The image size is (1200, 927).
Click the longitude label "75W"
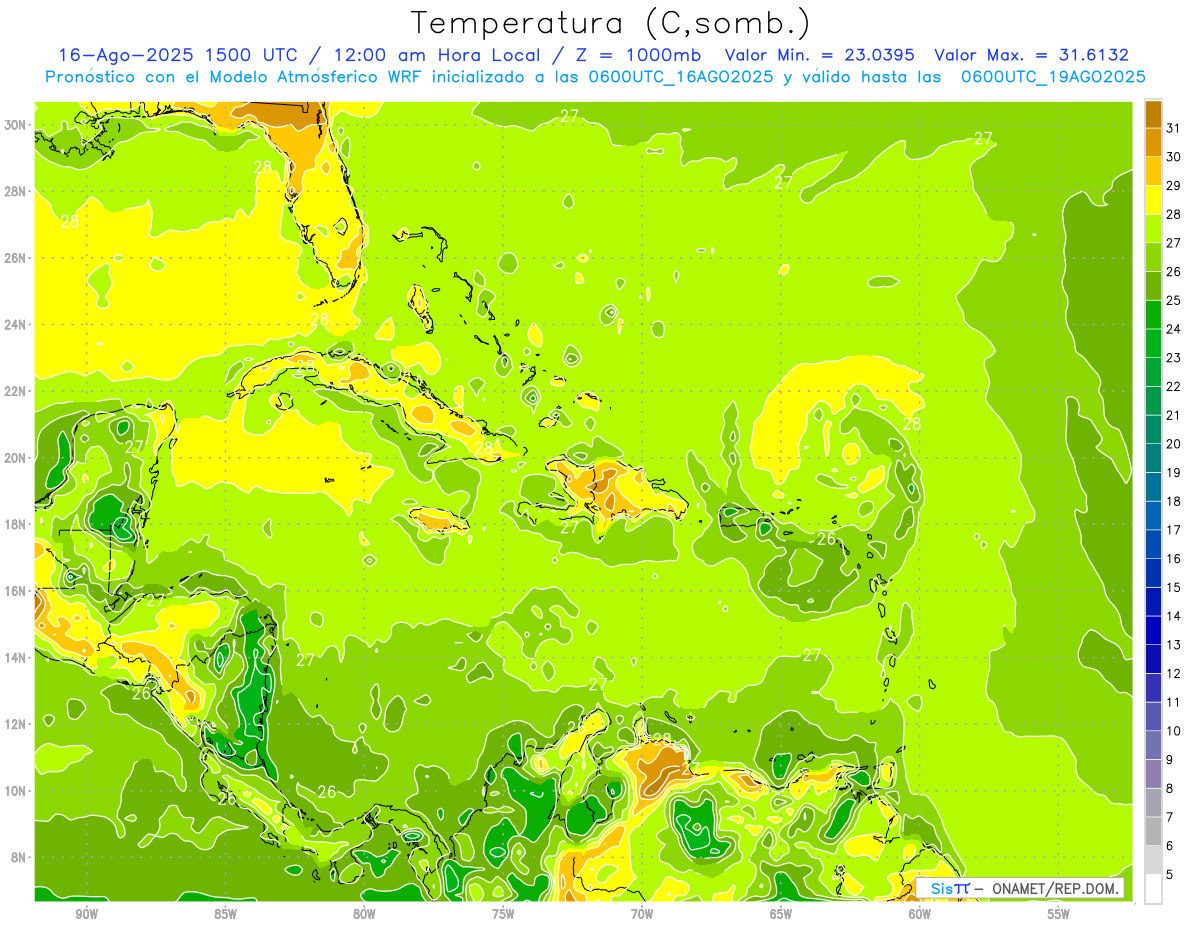pyautogui.click(x=503, y=914)
